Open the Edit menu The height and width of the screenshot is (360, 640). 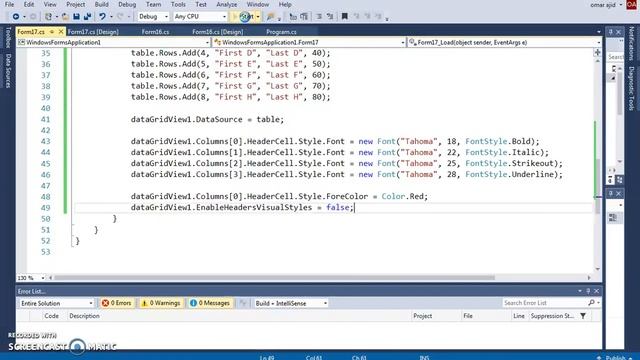(29, 4)
